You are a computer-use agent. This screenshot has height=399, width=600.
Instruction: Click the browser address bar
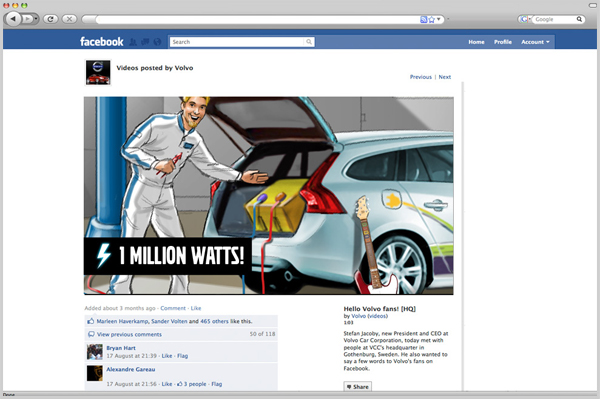pos(258,19)
